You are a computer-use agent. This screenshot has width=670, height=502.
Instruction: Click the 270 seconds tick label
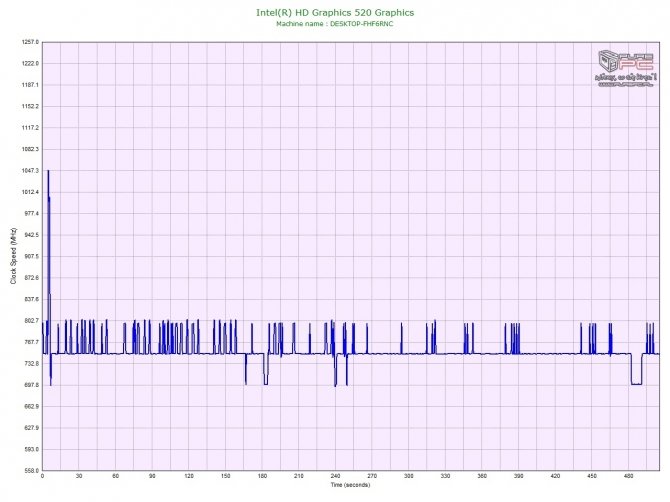372,476
